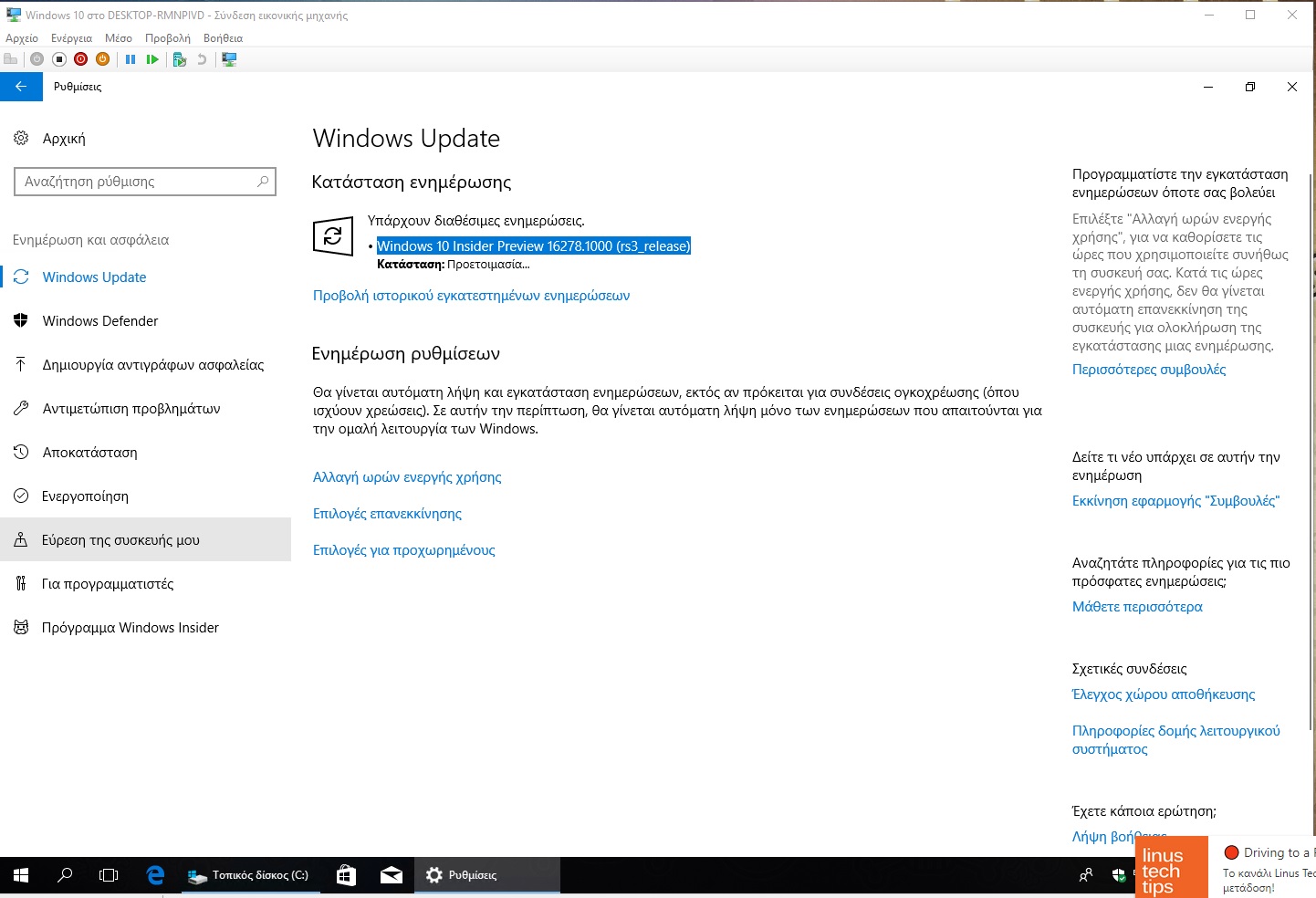Click the People icon in the system tray
1316x898 pixels.
point(1086,875)
